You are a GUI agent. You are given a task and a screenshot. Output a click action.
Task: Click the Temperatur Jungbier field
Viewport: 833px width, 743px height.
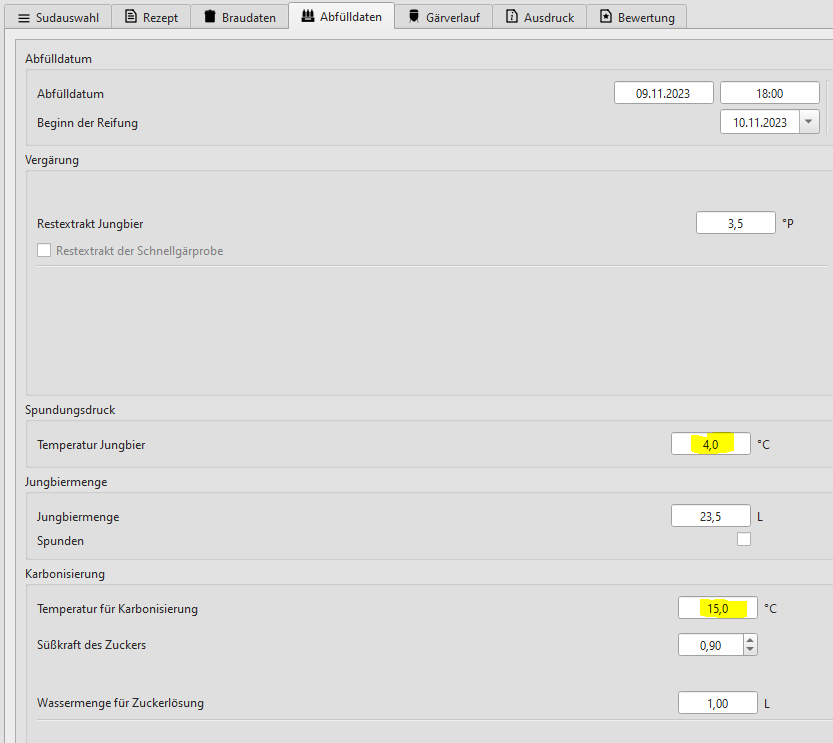click(710, 444)
